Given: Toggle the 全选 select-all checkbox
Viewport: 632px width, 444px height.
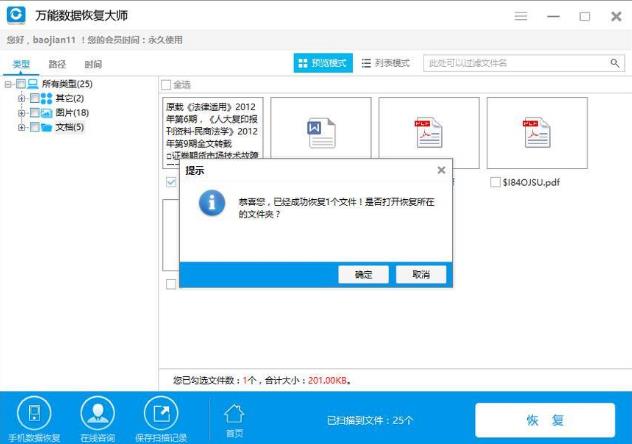Looking at the screenshot, I should pos(167,85).
